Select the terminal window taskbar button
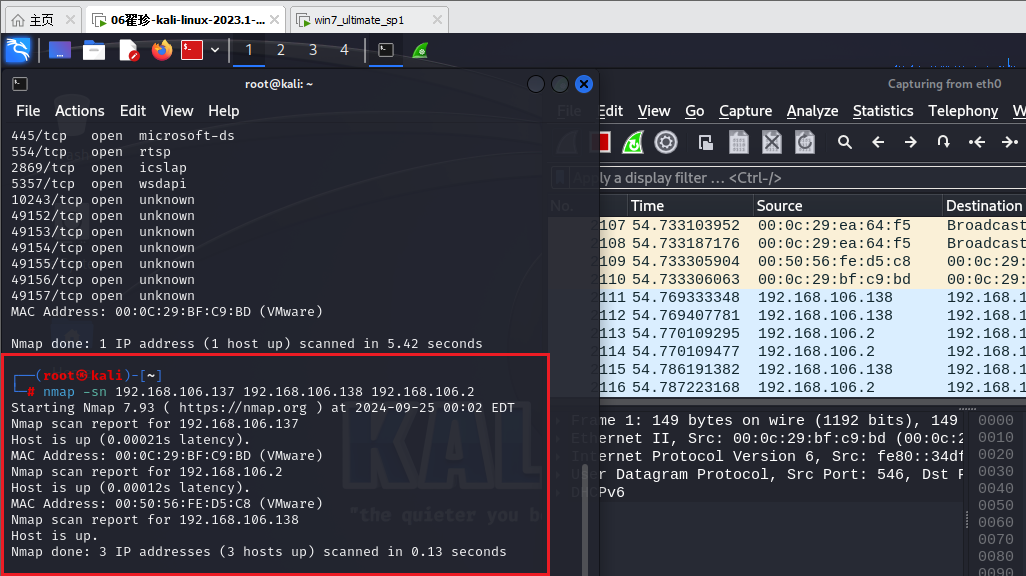The height and width of the screenshot is (576, 1026). 386,50
